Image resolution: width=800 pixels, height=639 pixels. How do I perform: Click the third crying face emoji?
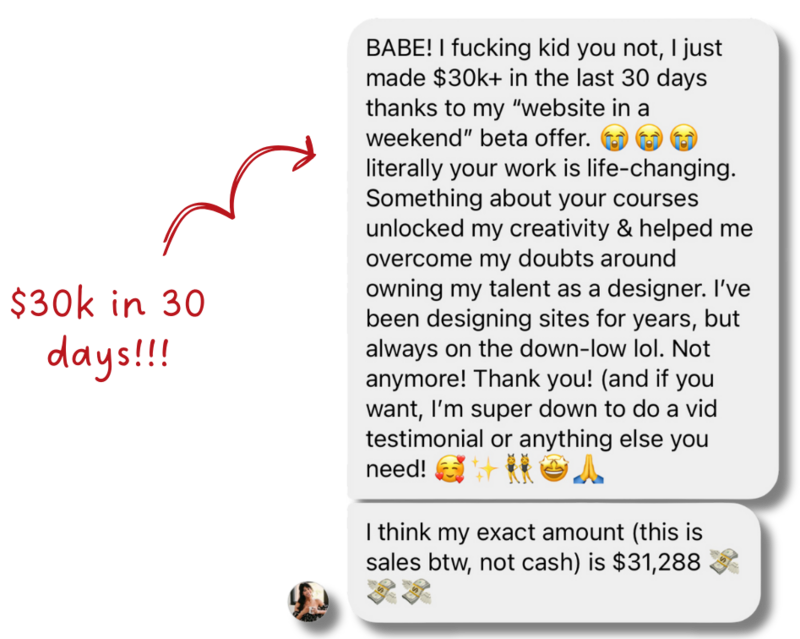click(683, 138)
